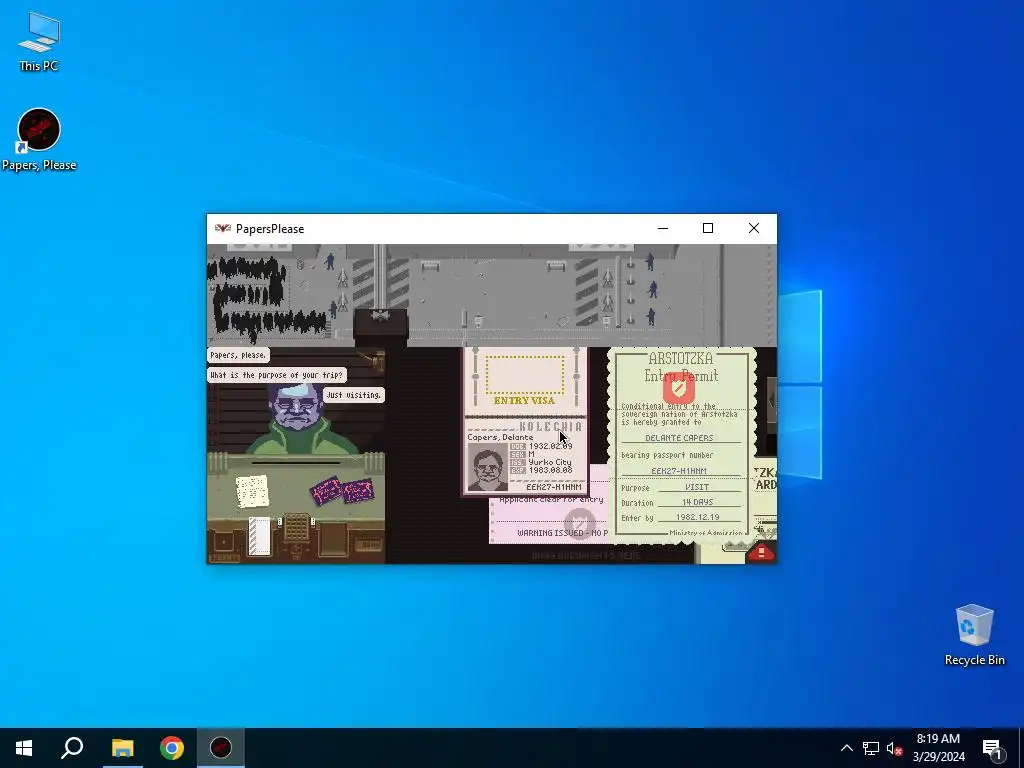
Task: Click the passport photo of Delante Capers
Action: click(x=488, y=467)
